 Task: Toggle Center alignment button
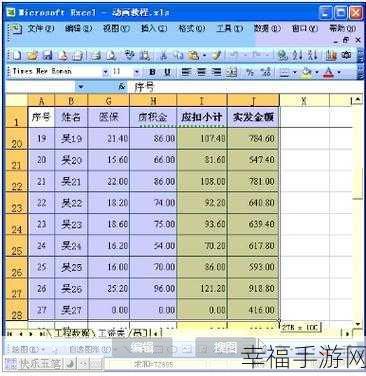click(201, 72)
